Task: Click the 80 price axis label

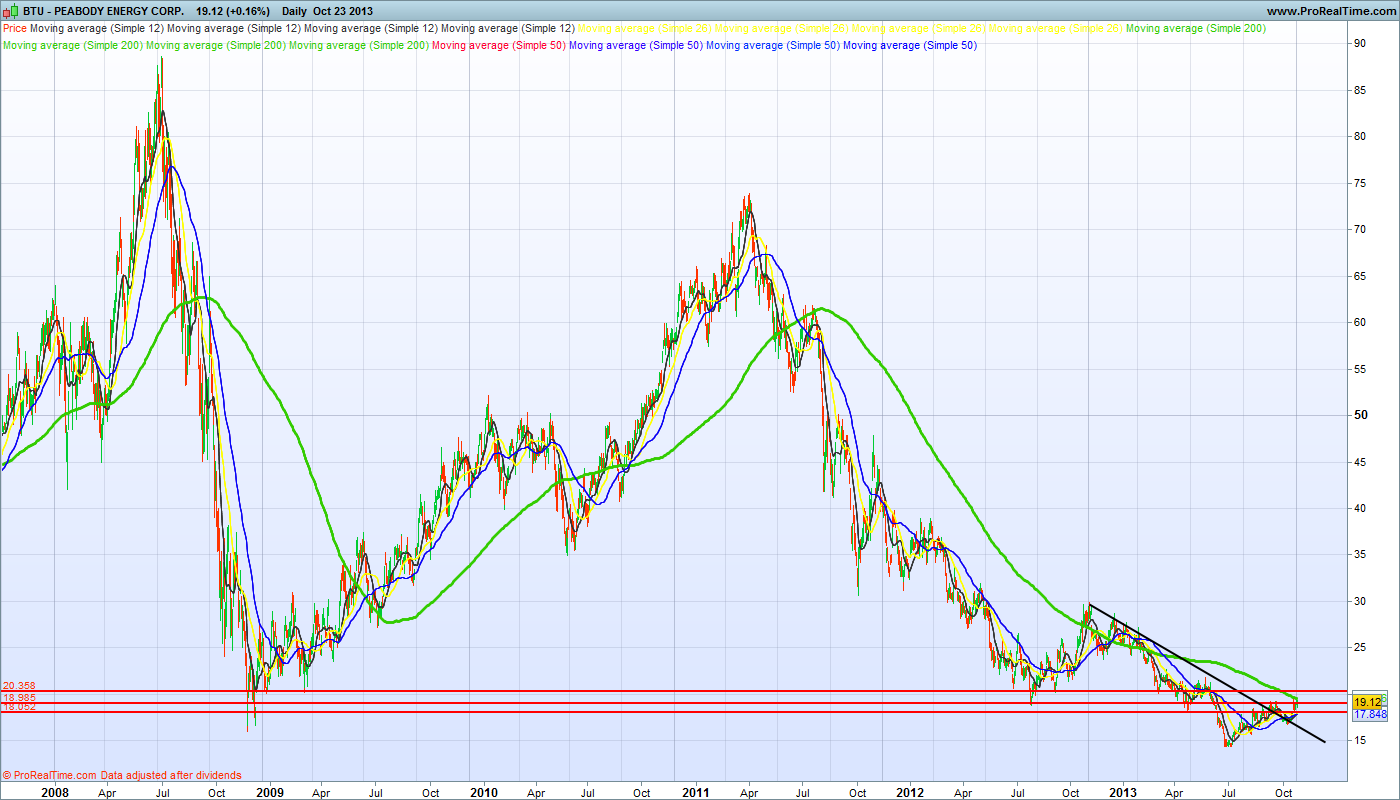Action: tap(1360, 136)
